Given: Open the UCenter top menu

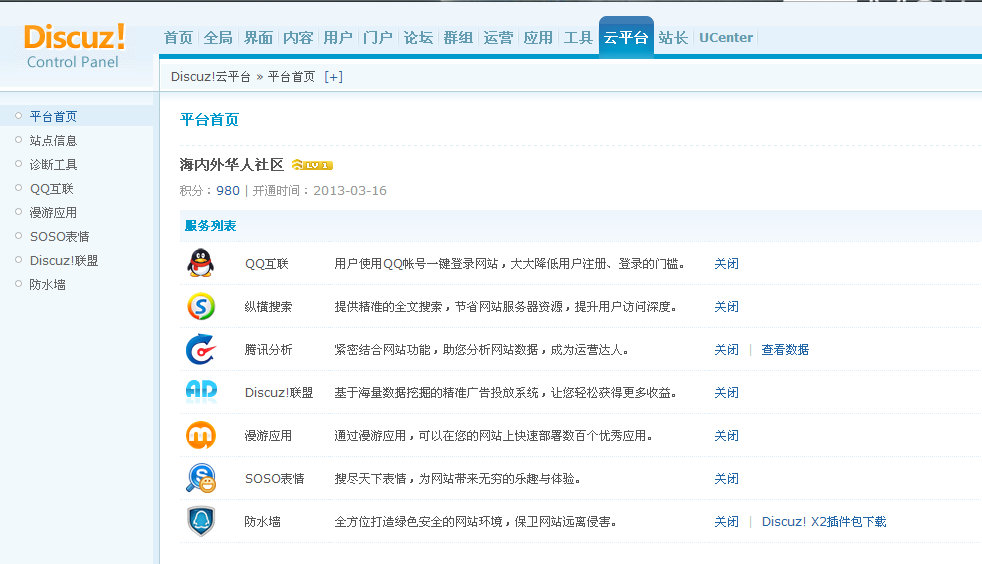Looking at the screenshot, I should (726, 38).
